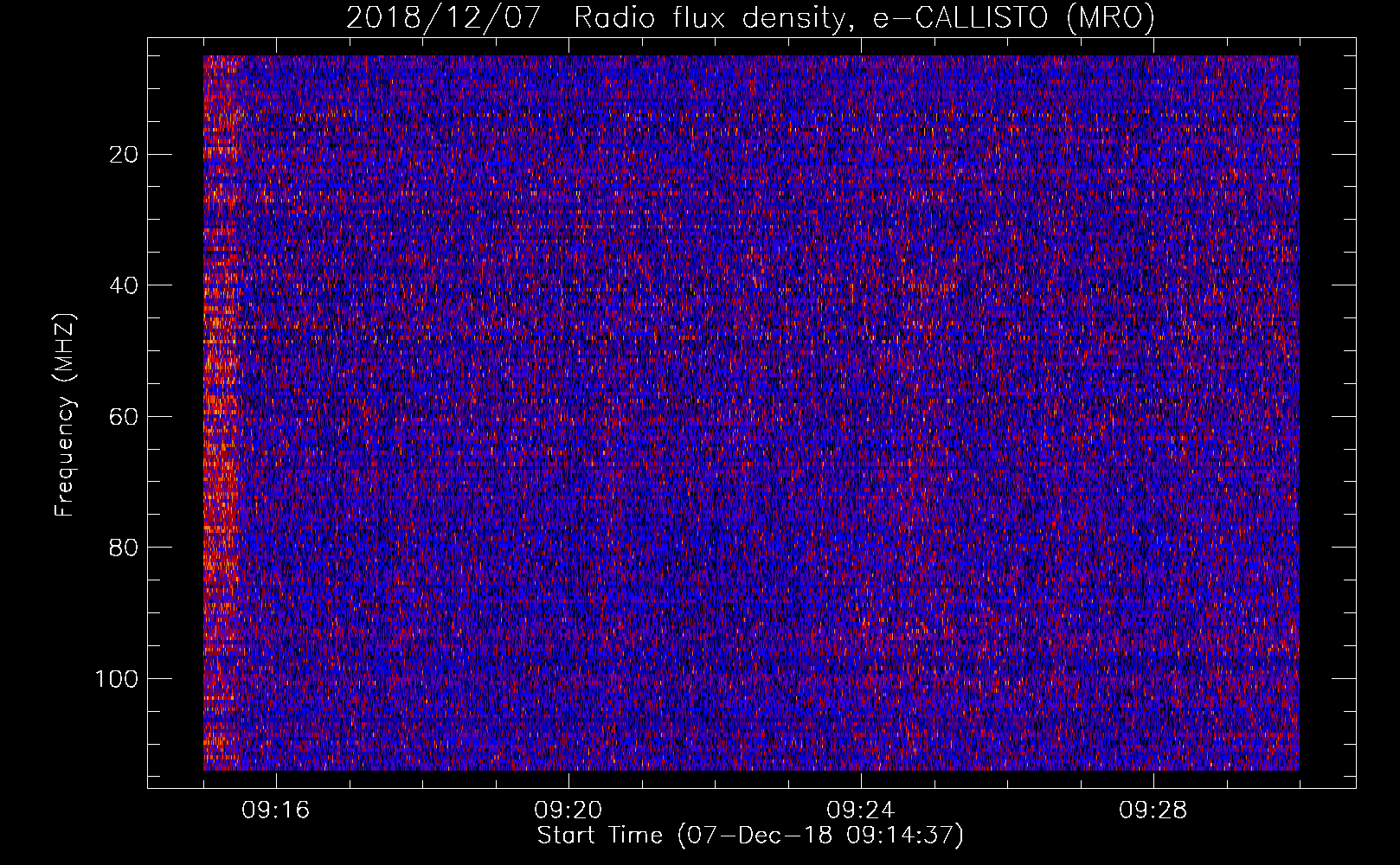Click the 09:28 time tick label

(1153, 811)
